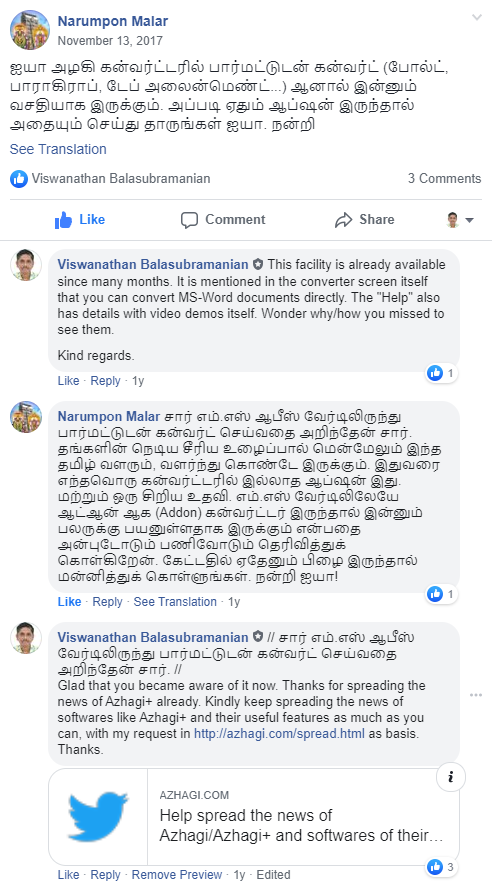Viewport: 492px width, 888px height.
Task: Open the profile selector dropdown beside Share
Action: pos(460,220)
